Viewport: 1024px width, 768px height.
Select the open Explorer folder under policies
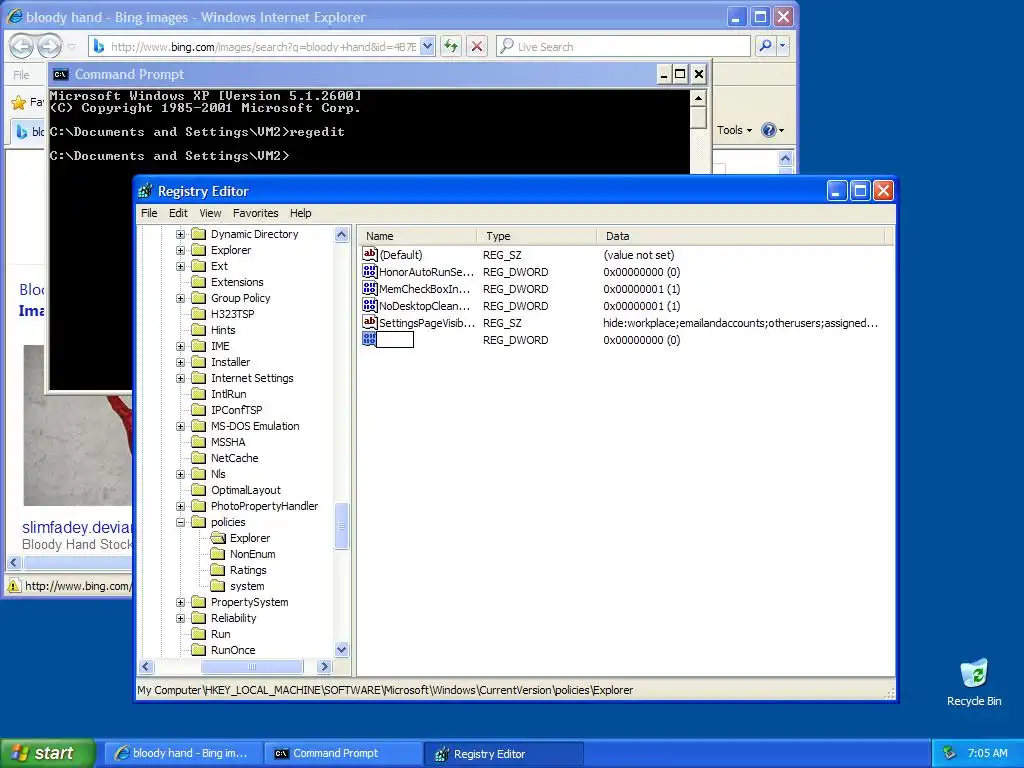pos(217,538)
